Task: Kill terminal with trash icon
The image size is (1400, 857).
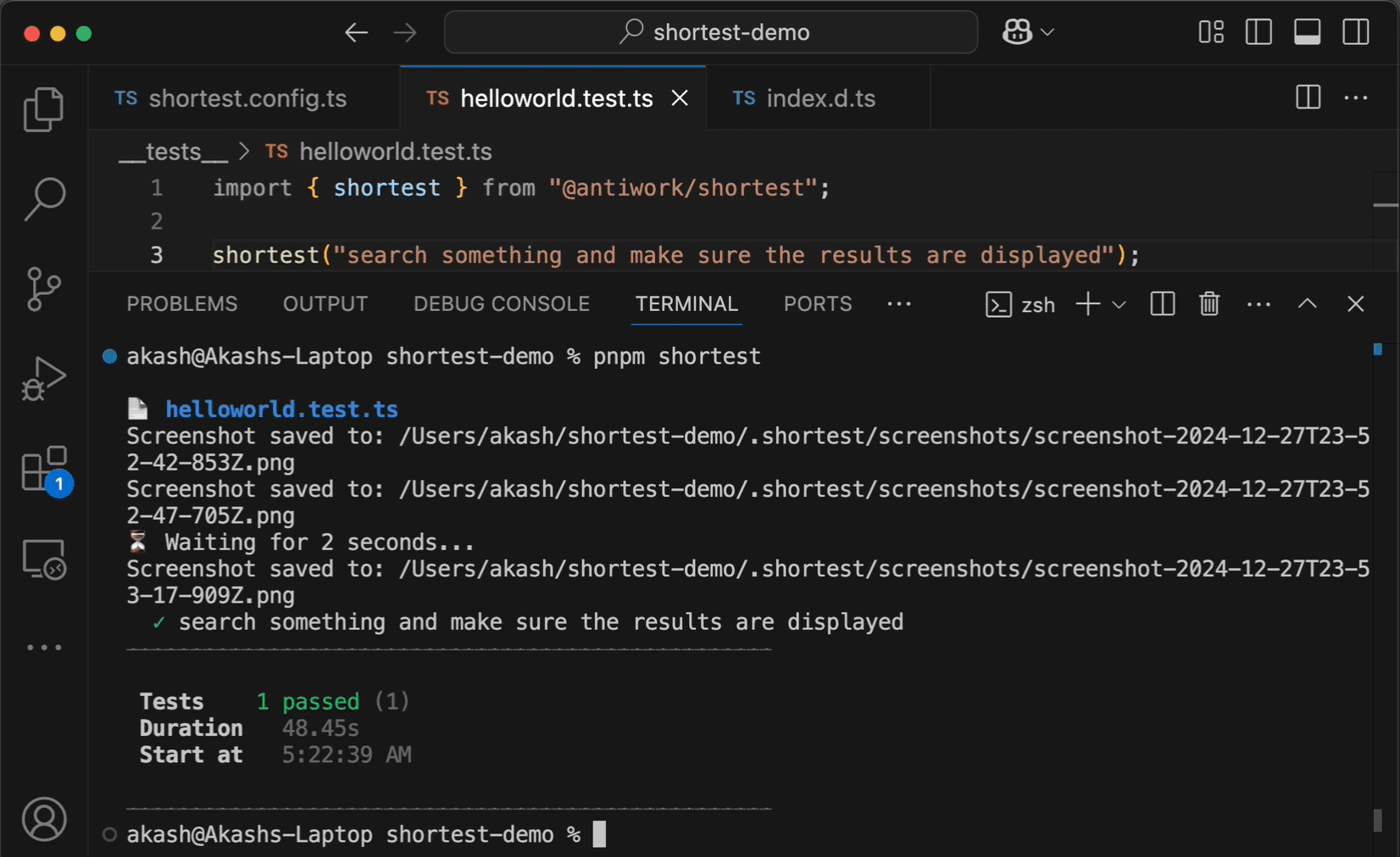Action: coord(1209,303)
